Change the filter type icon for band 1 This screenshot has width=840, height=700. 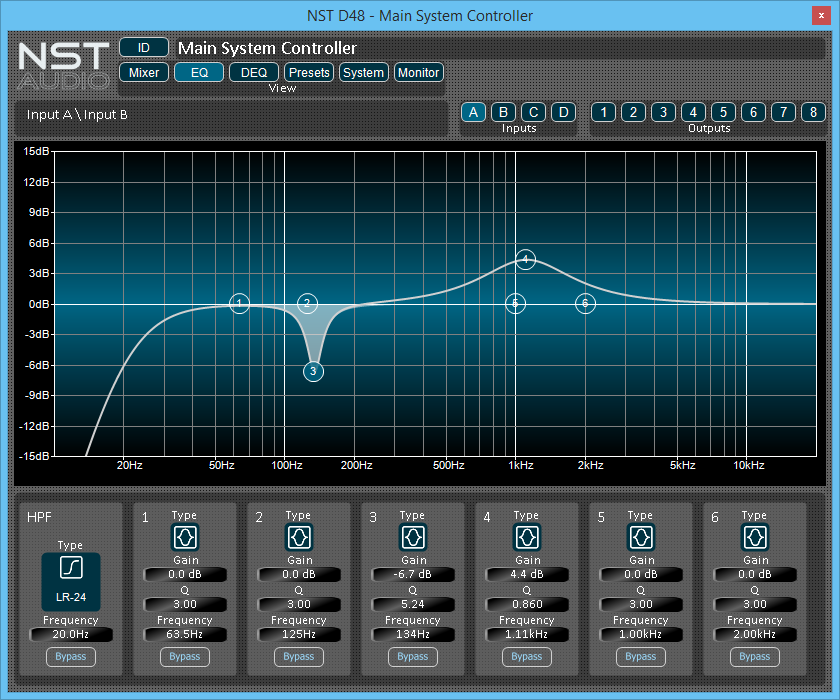(x=185, y=537)
